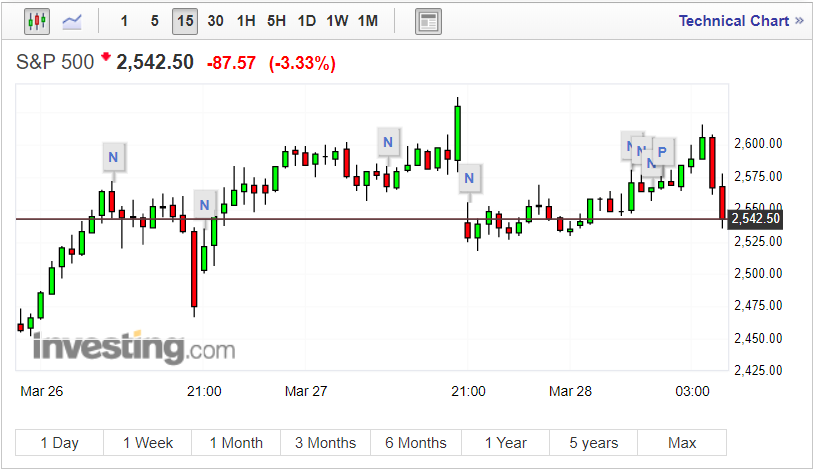Screen dimensions: 820x470
Task: Open the news marker above Mar 26 candles
Action: click(113, 156)
